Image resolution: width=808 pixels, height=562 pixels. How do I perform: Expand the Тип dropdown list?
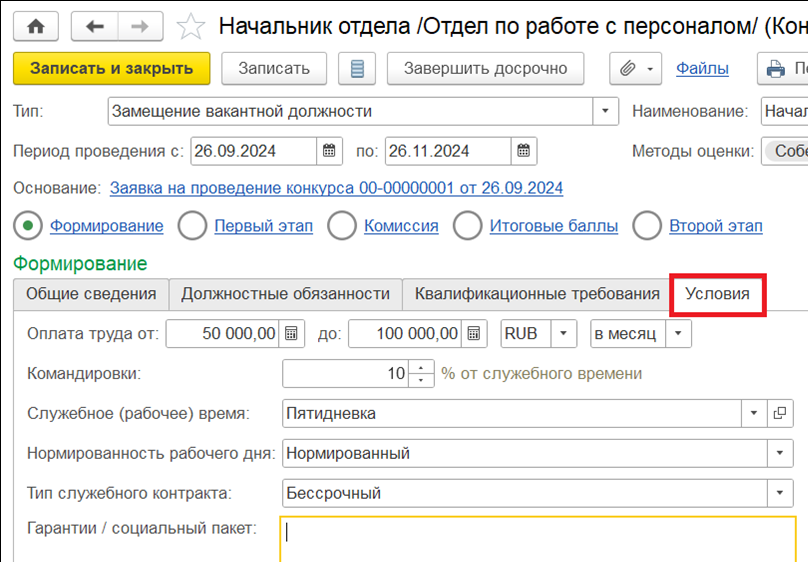coord(606,111)
